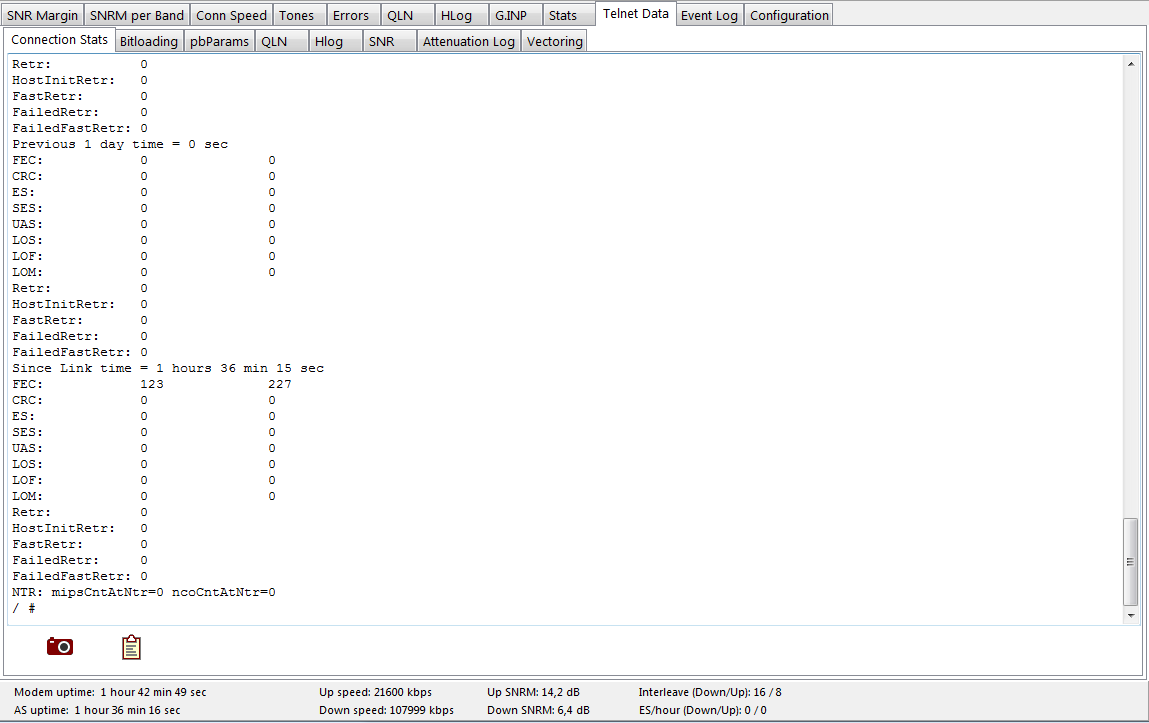Open the Vectoring sub-tab
Viewport: 1149px width, 723px height.
tap(555, 42)
